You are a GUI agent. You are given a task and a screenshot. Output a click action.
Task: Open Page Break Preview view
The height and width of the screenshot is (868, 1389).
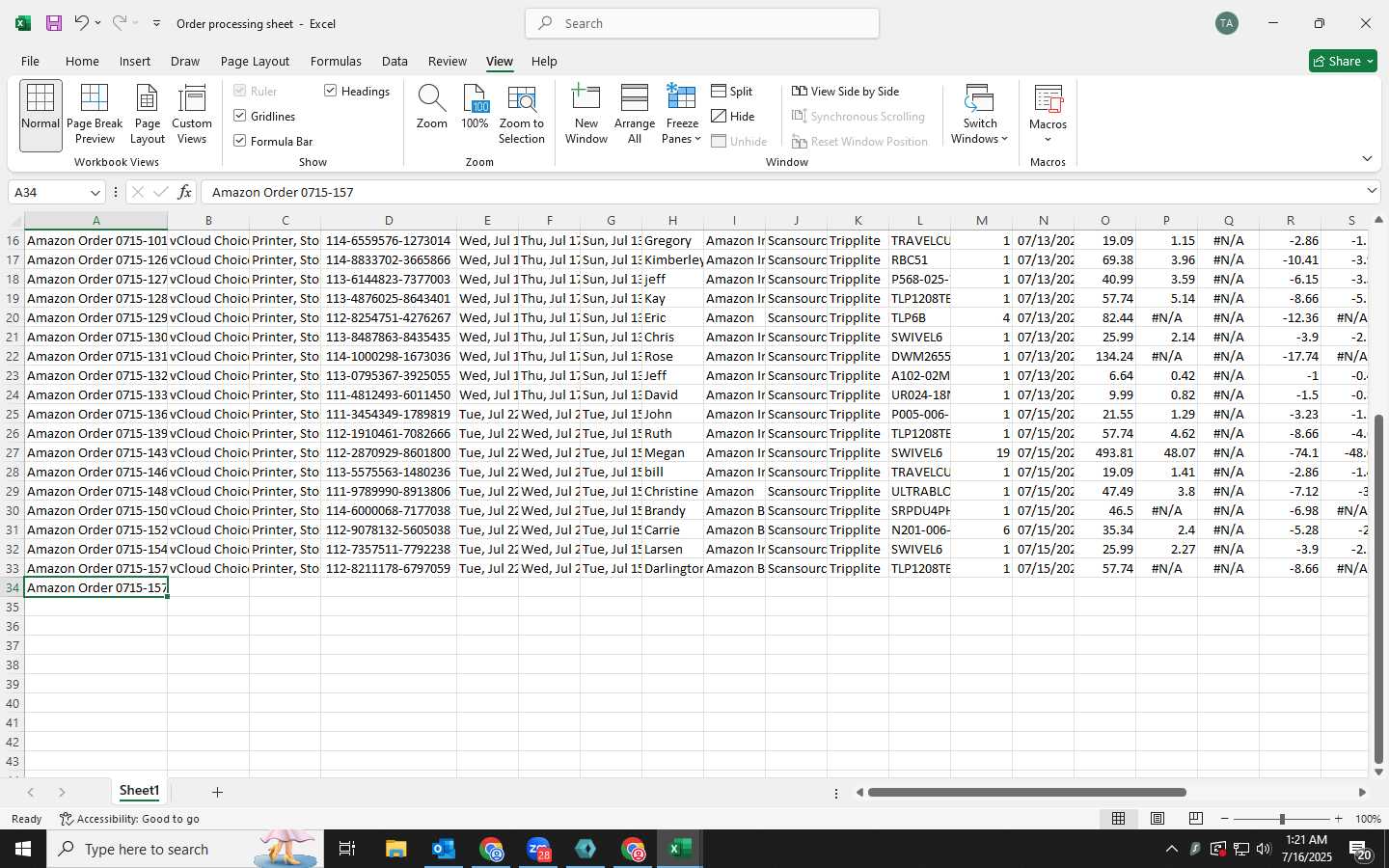(95, 115)
